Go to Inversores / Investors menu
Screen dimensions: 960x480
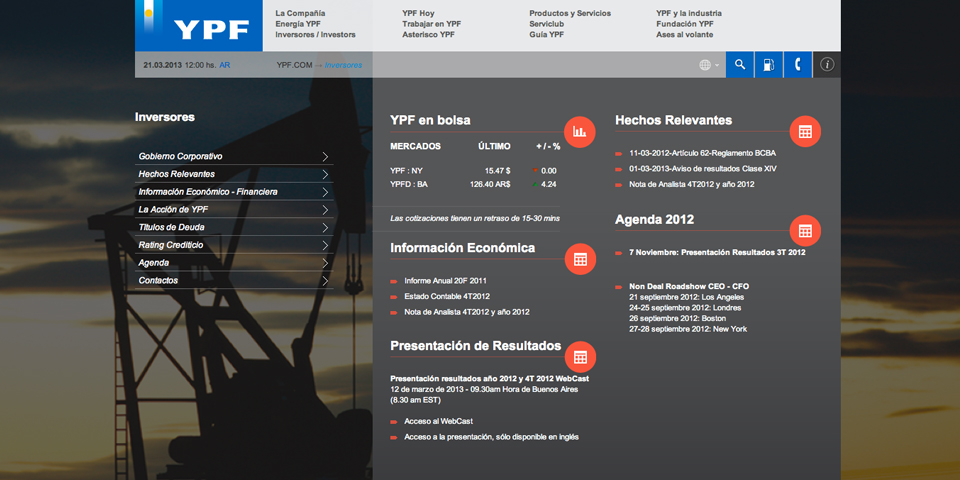pos(315,35)
